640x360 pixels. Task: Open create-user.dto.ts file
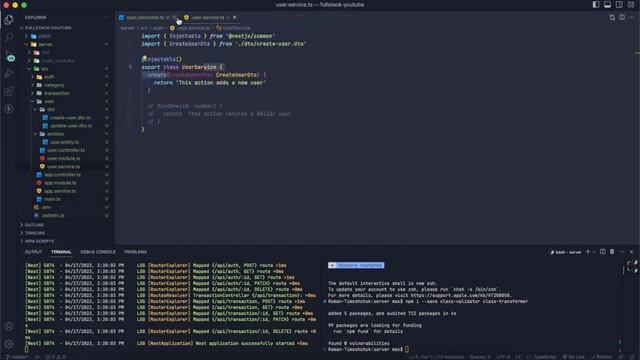pyautogui.click(x=70, y=118)
